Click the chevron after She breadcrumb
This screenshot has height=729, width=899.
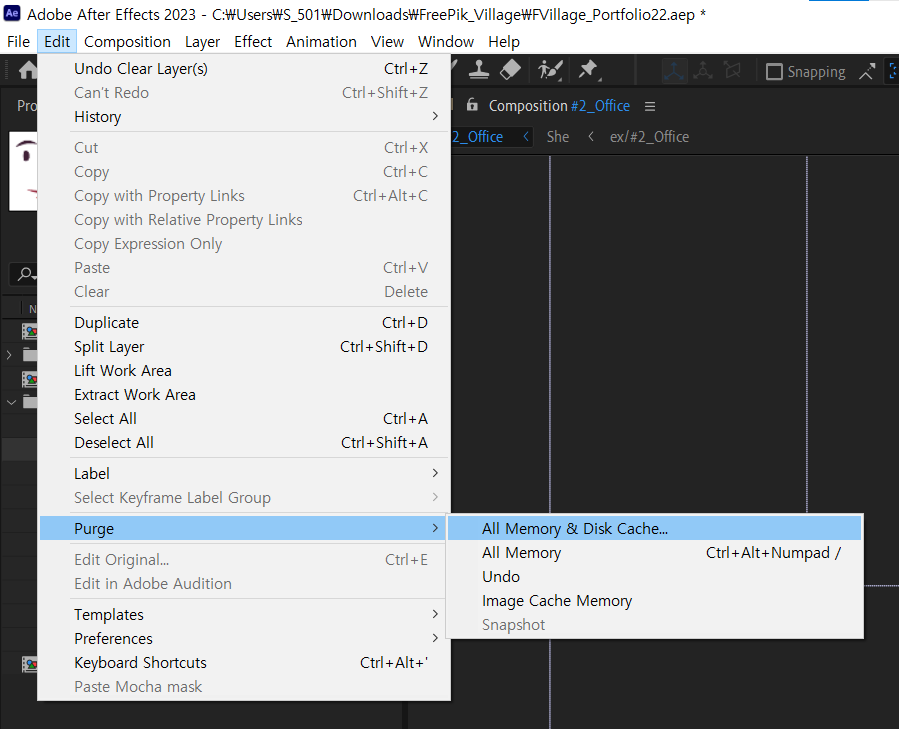point(591,137)
